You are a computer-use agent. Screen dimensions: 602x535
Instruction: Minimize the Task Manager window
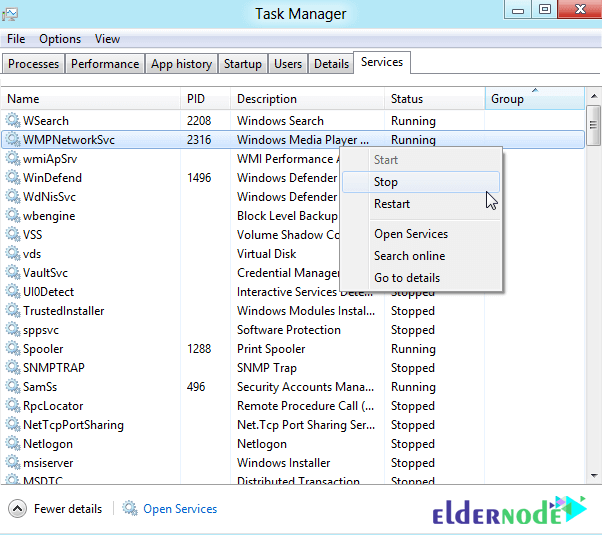518,9
